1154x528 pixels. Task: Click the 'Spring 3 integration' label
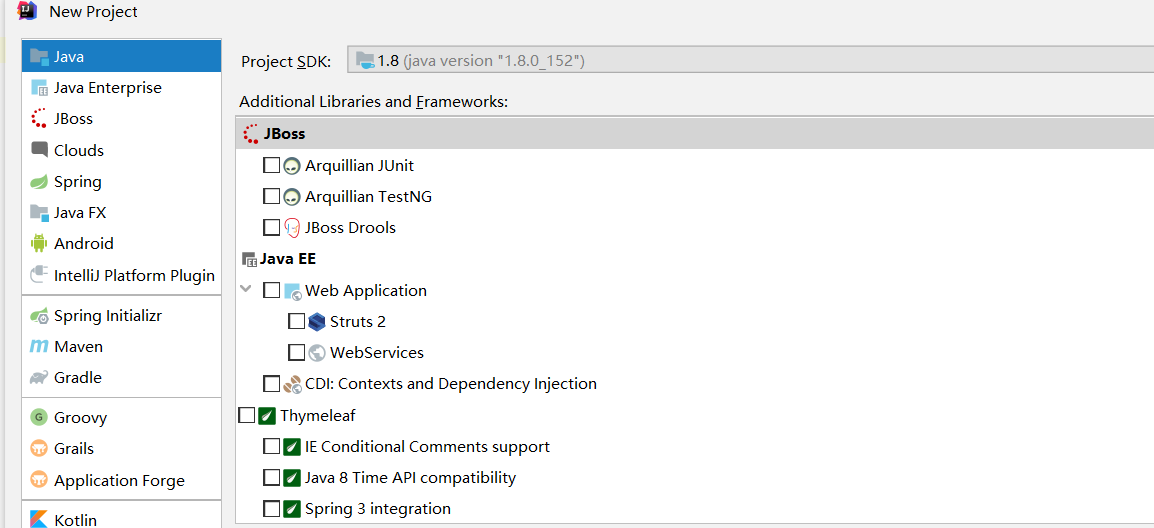[x=378, y=509]
